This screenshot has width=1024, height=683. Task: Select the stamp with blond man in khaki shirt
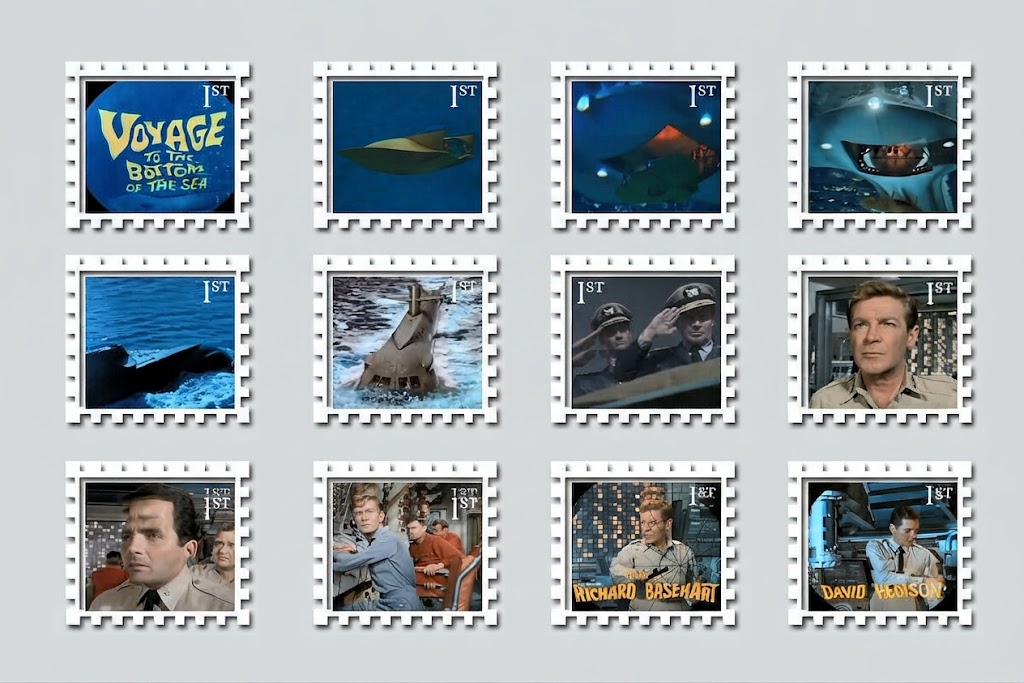point(880,340)
